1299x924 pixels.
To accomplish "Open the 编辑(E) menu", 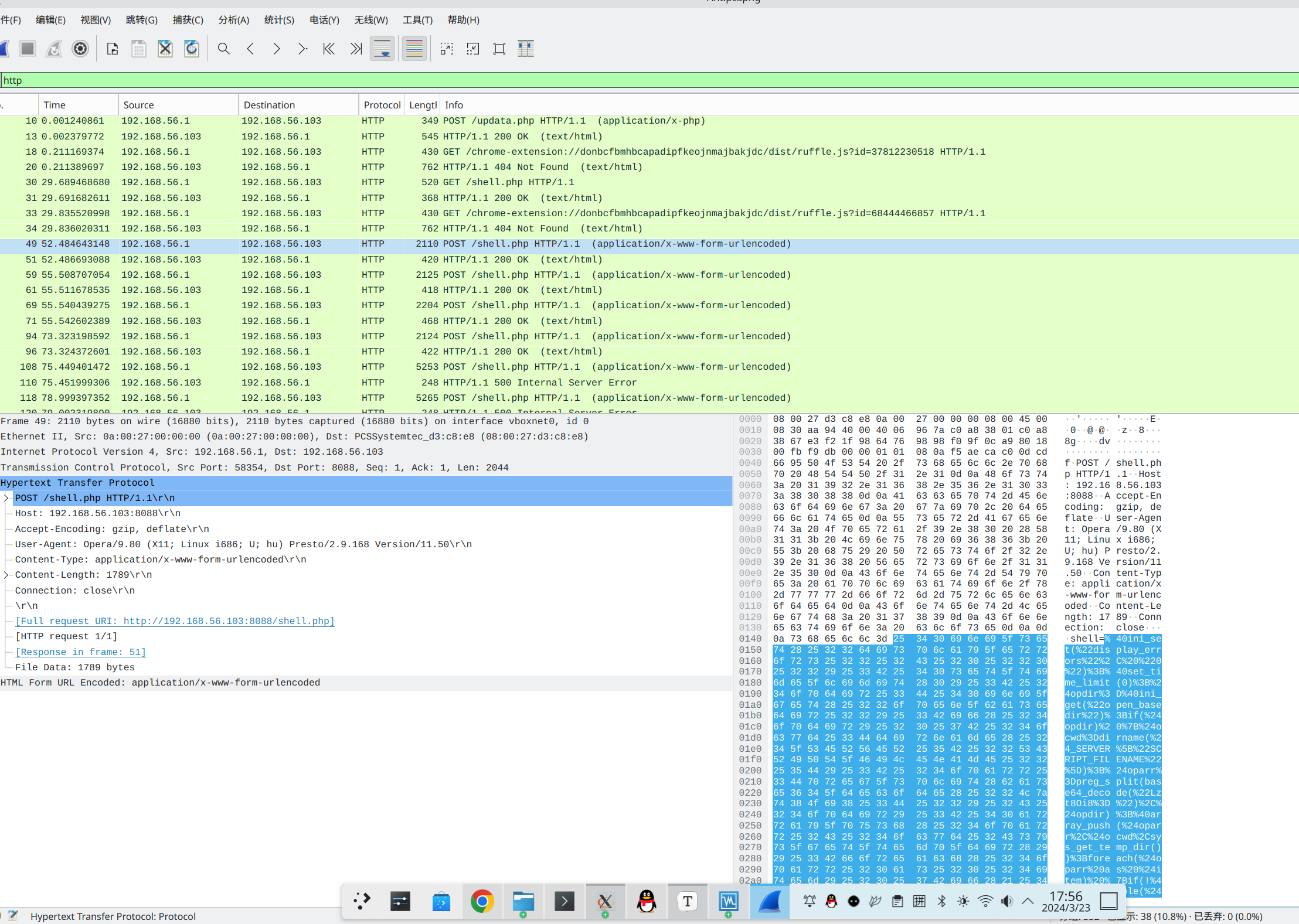I will (50, 20).
